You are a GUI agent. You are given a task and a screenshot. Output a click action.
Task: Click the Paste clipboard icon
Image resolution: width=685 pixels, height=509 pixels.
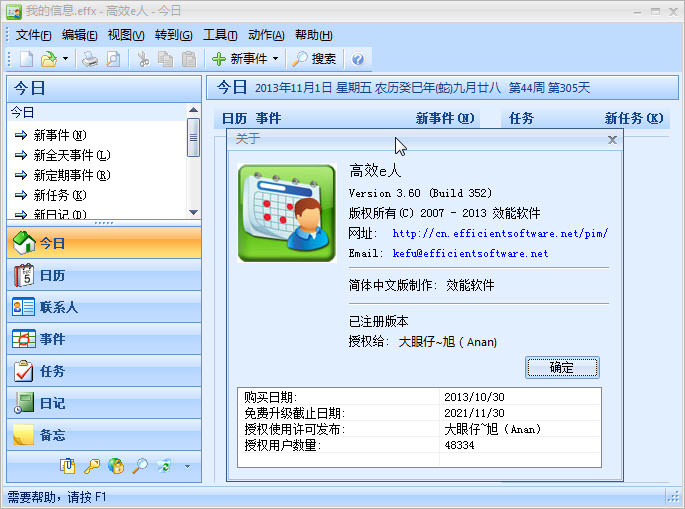click(x=189, y=59)
